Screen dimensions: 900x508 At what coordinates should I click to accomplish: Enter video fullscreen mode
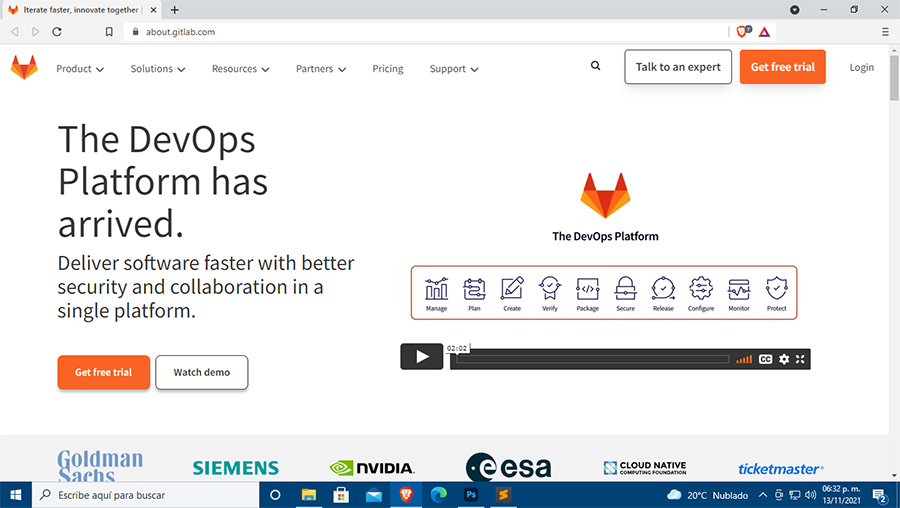[800, 359]
